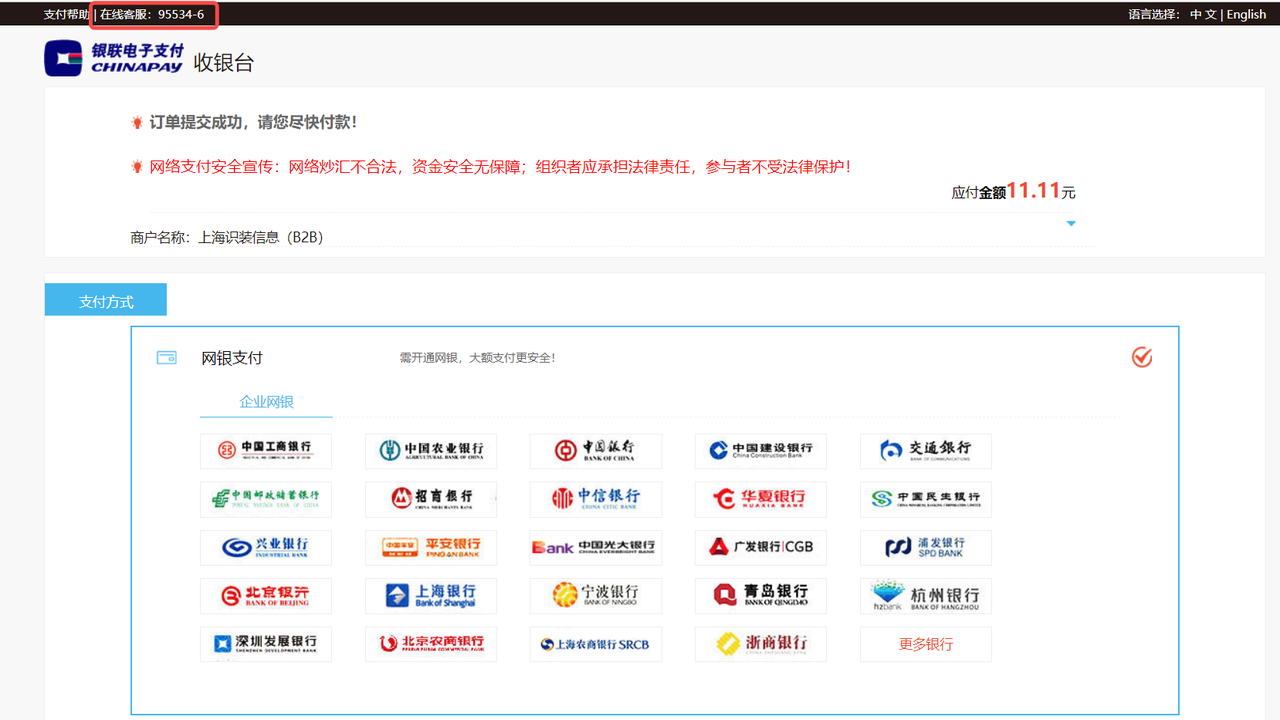Select China Everbright Bank (中国光大银行)
1280x720 pixels.
coord(596,548)
